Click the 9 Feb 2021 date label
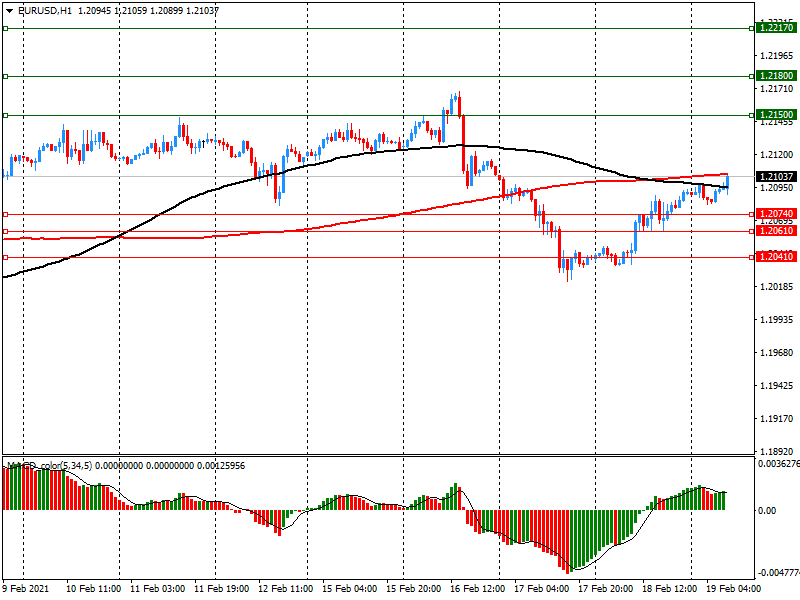The height and width of the screenshot is (600, 800). [25, 589]
